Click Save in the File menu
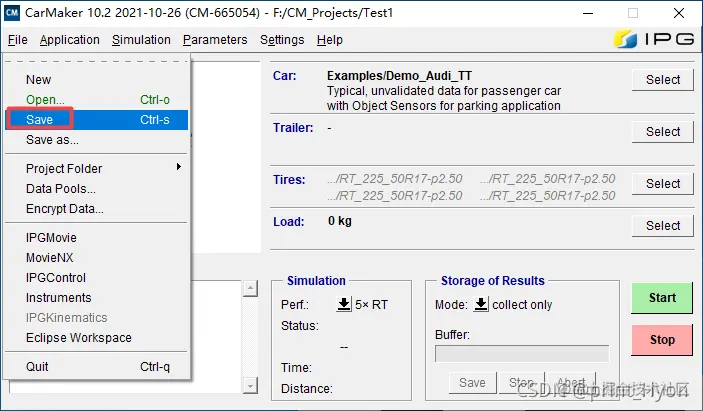703x411 pixels. 96,120
